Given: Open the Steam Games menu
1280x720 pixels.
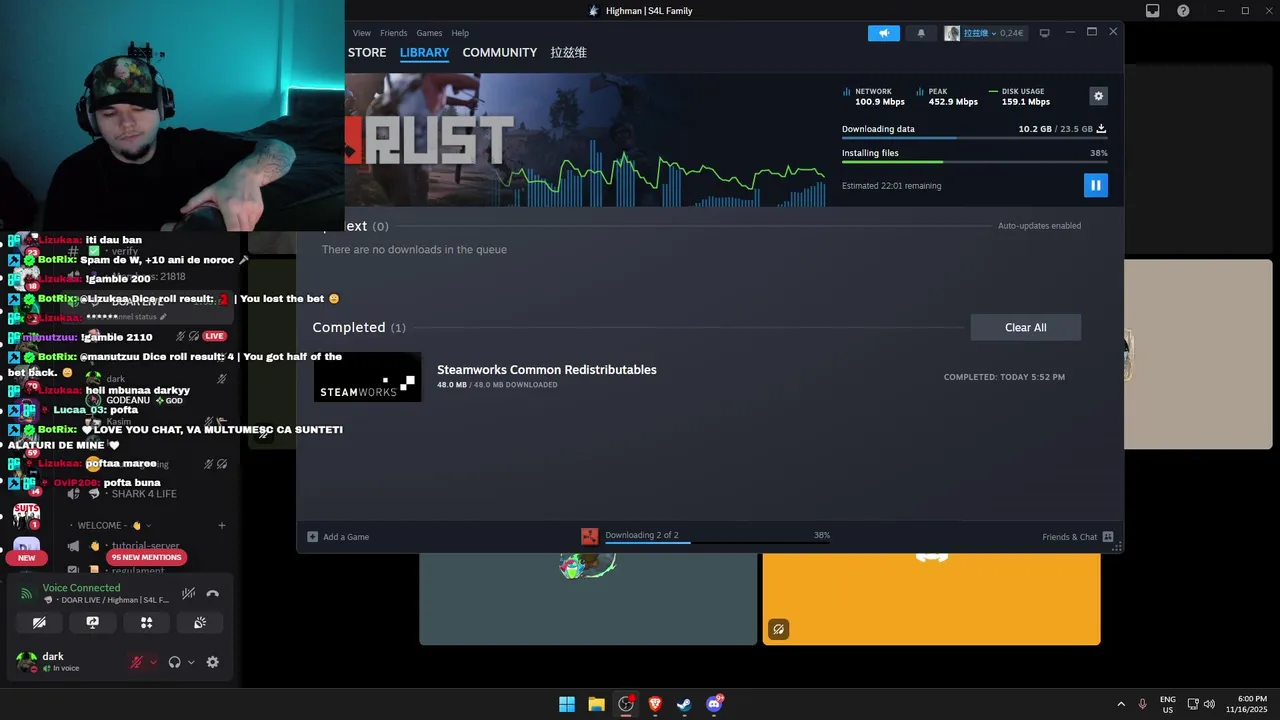Looking at the screenshot, I should pyautogui.click(x=429, y=33).
